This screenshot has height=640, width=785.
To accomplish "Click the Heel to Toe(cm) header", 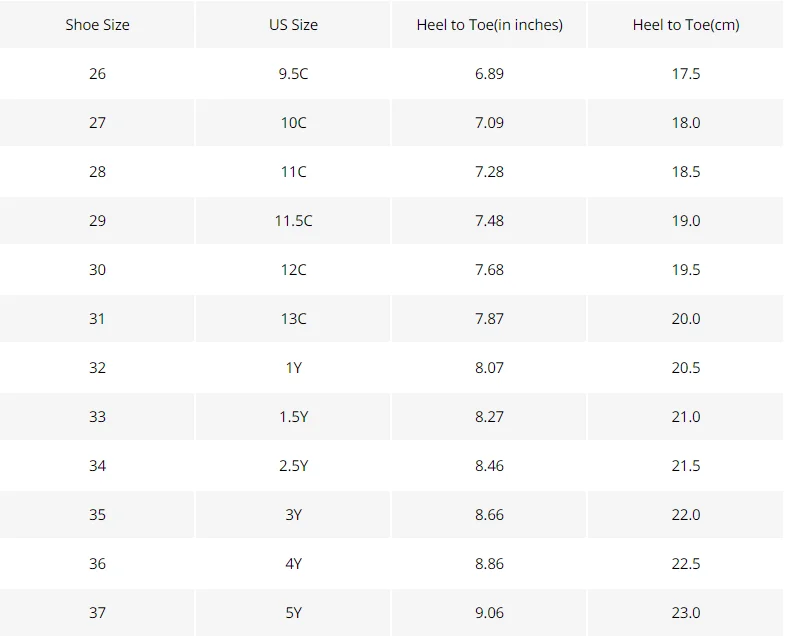I will (x=686, y=25).
